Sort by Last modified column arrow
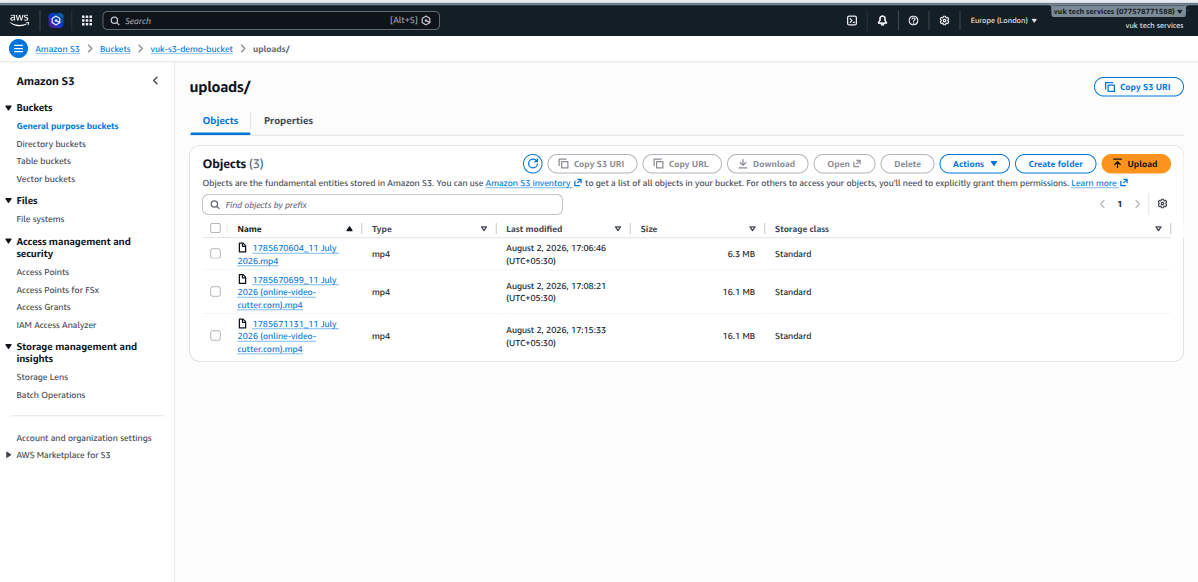 pos(618,229)
